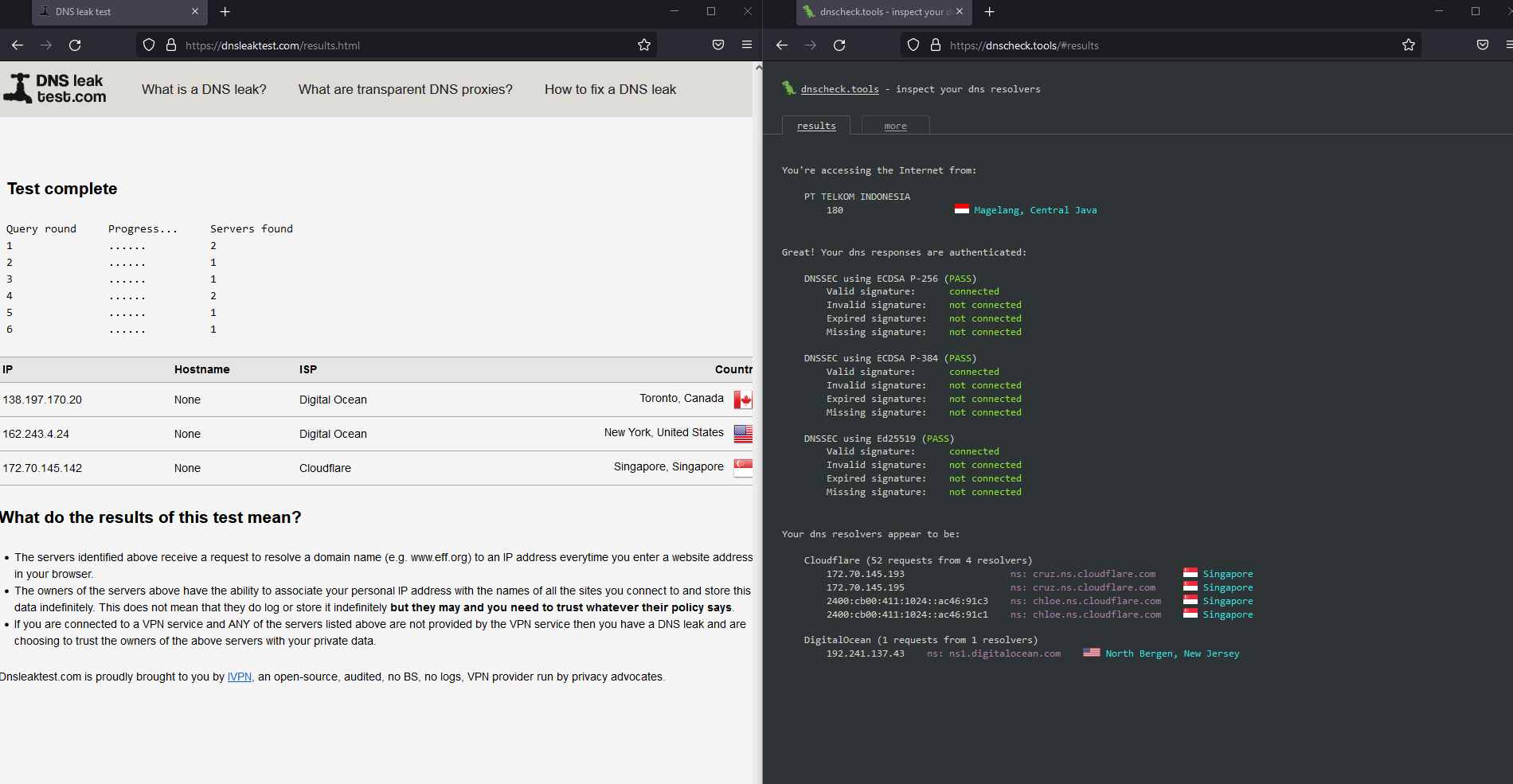
Task: Go back in dnscheck.tools window
Action: tap(782, 45)
